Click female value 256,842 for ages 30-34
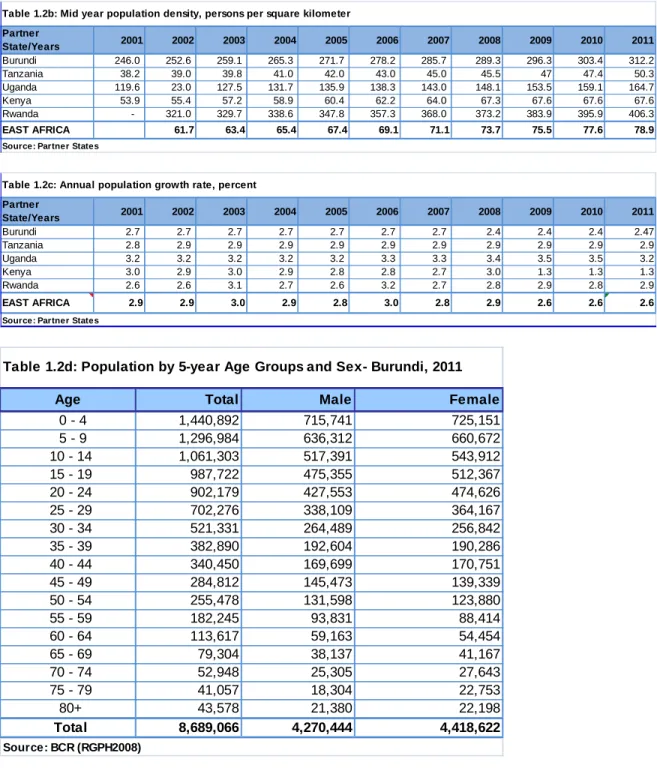This screenshot has width=657, height=774. point(476,528)
